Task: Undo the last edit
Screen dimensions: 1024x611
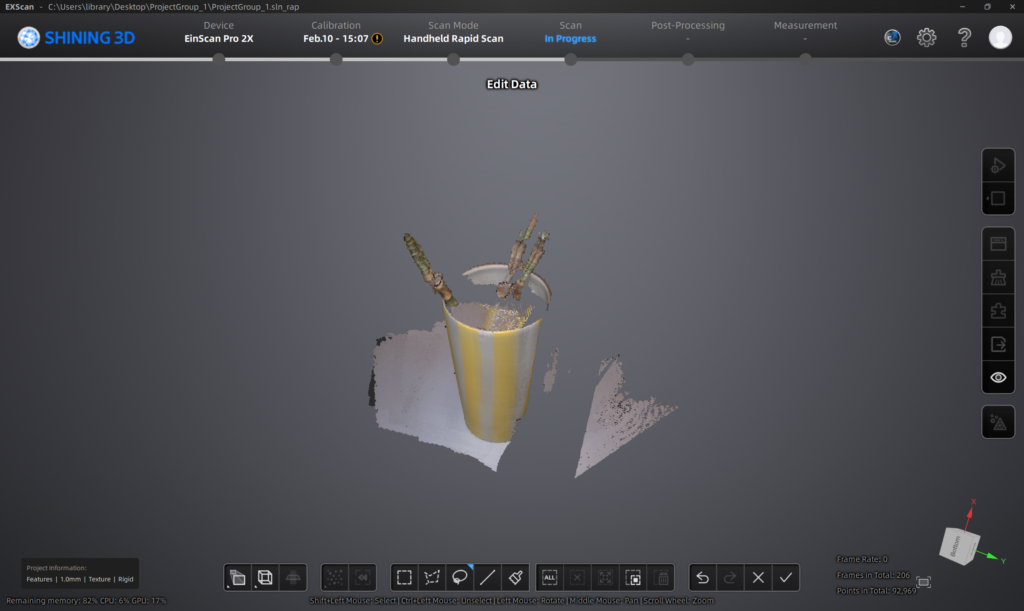Action: click(x=702, y=577)
